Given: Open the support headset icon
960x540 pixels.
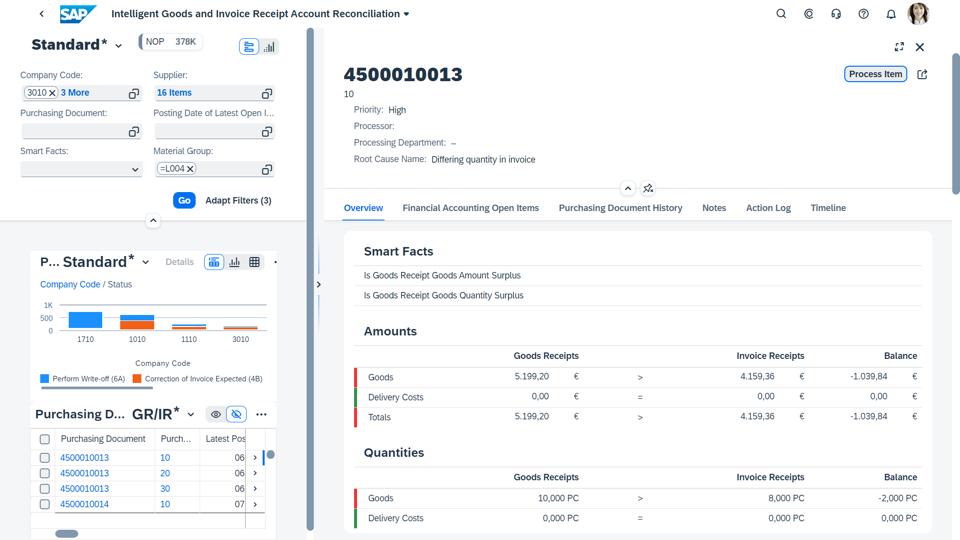Looking at the screenshot, I should 836,13.
